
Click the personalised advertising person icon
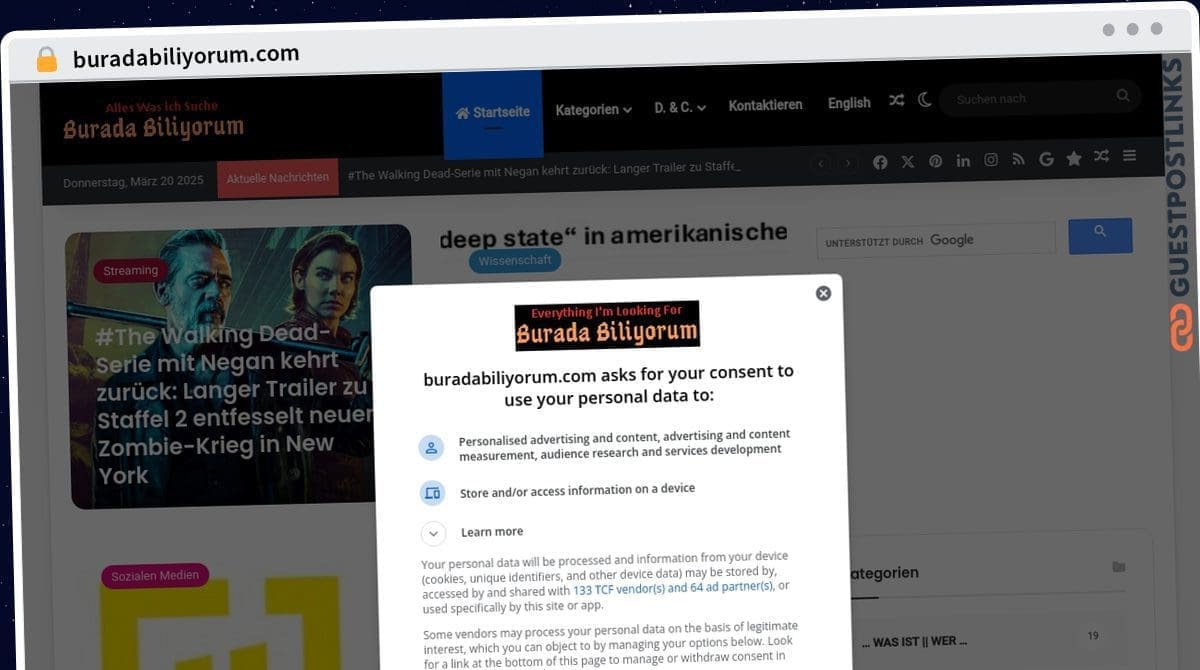[x=431, y=447]
